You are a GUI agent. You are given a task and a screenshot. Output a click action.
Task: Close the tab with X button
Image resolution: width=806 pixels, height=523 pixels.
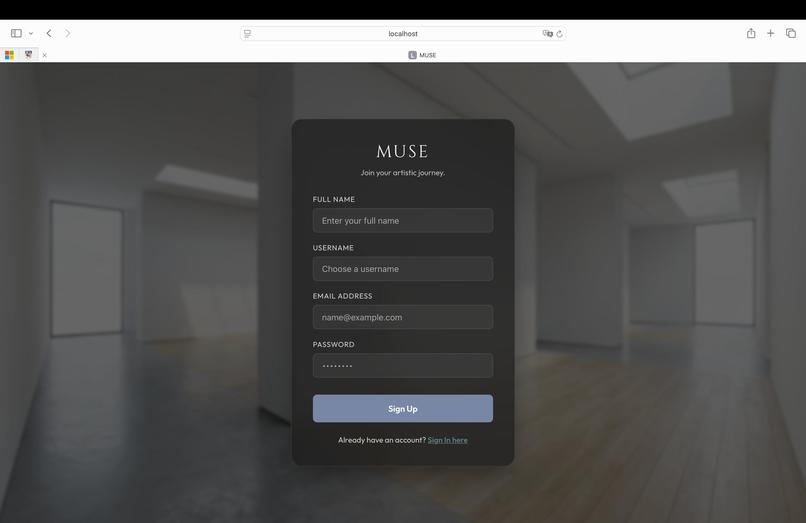[45, 55]
